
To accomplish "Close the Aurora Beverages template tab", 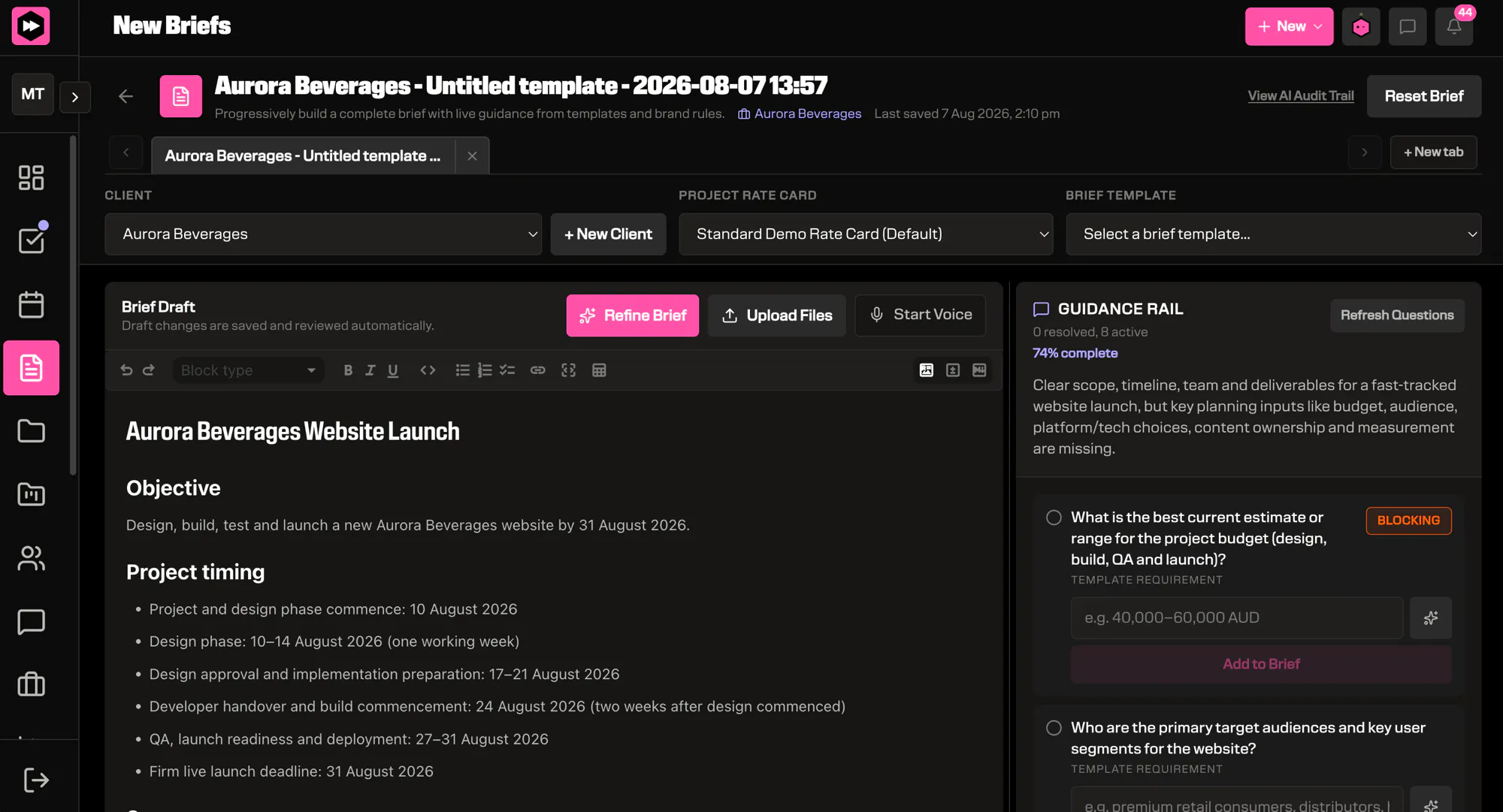I will pos(472,155).
